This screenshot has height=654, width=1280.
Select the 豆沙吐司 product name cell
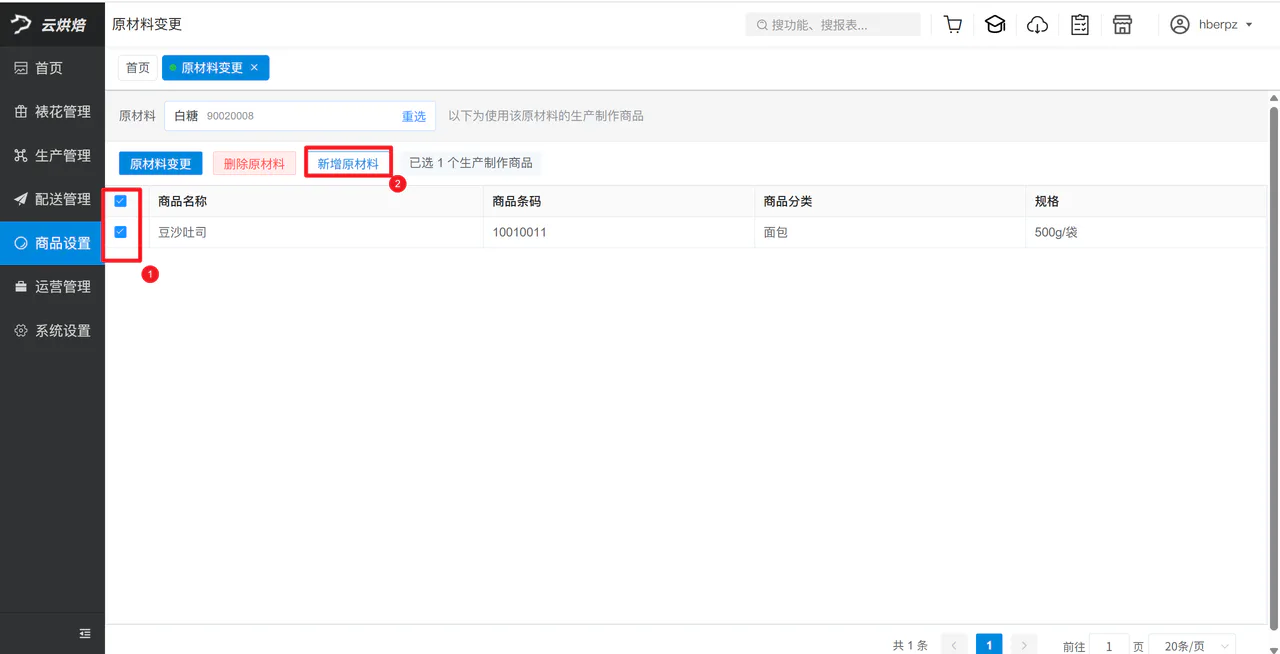point(316,232)
